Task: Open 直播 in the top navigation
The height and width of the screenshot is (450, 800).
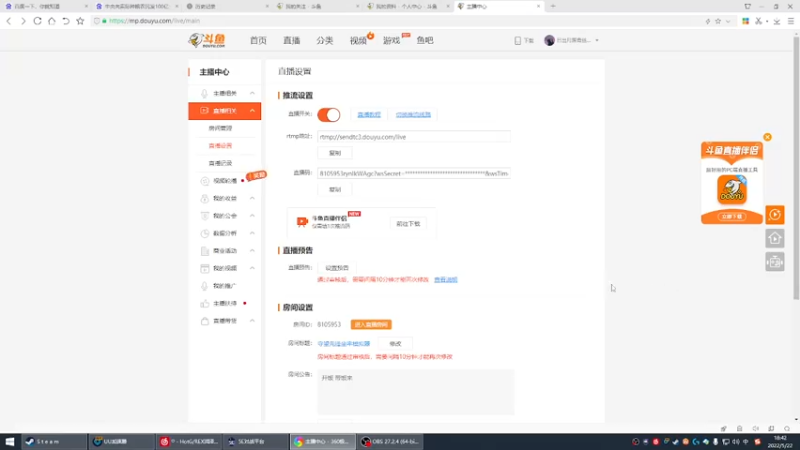Action: (x=291, y=40)
